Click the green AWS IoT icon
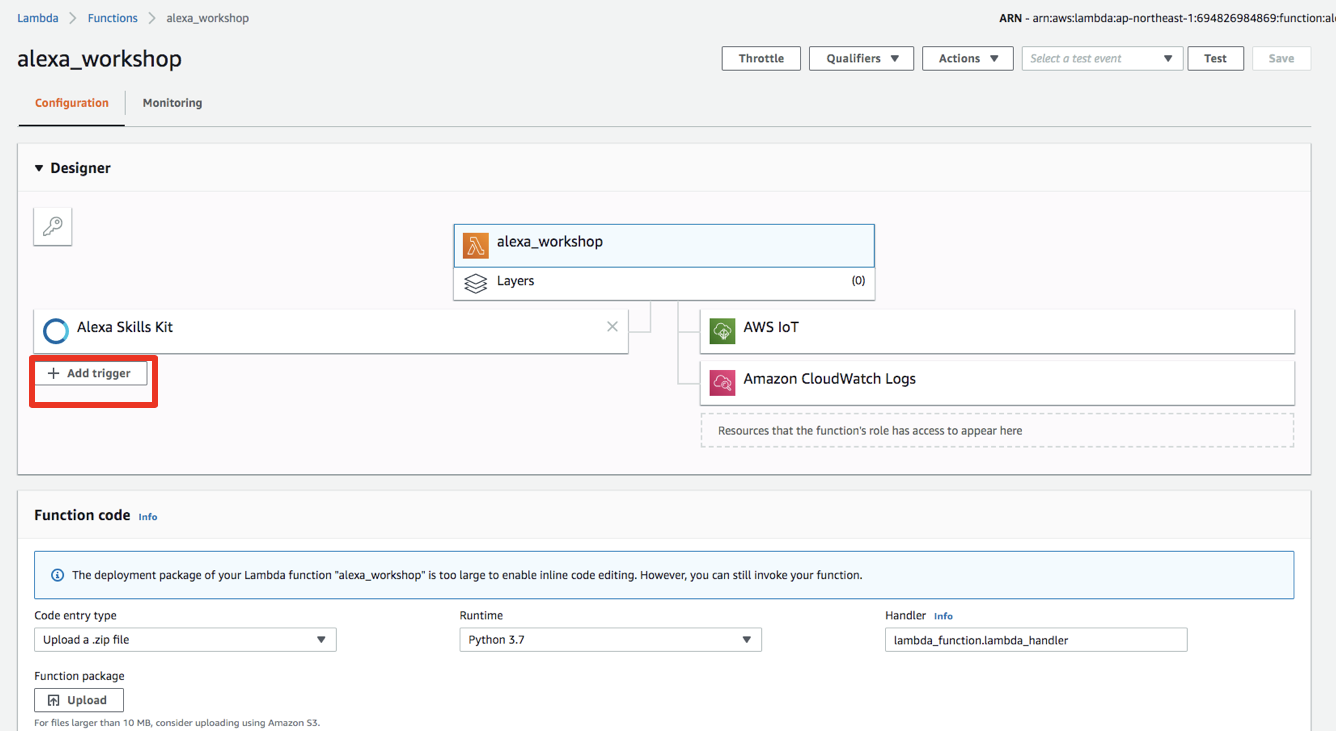This screenshot has height=731, width=1336. point(722,330)
